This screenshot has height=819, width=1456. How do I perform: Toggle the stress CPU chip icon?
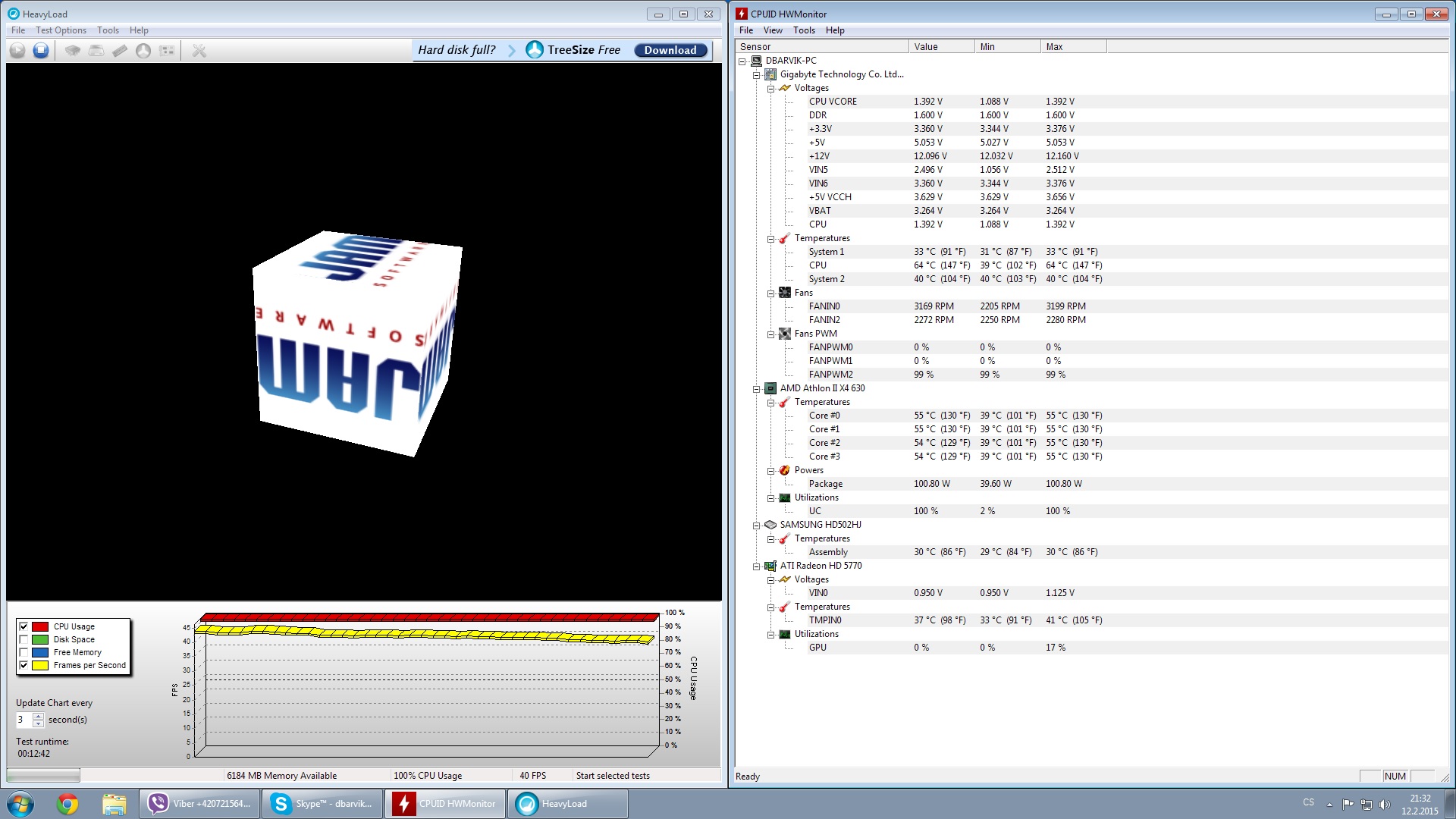72,50
